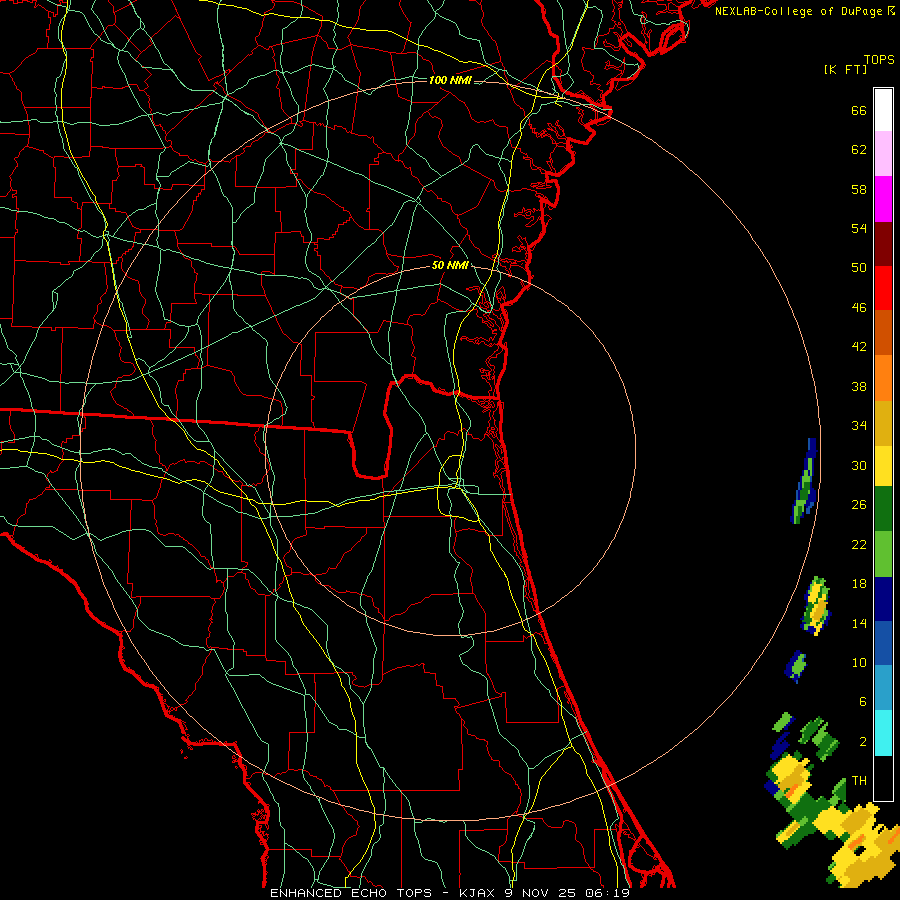Image resolution: width=900 pixels, height=900 pixels.
Task: Click the "KJAX" station identifier in caption
Action: click(x=479, y=893)
